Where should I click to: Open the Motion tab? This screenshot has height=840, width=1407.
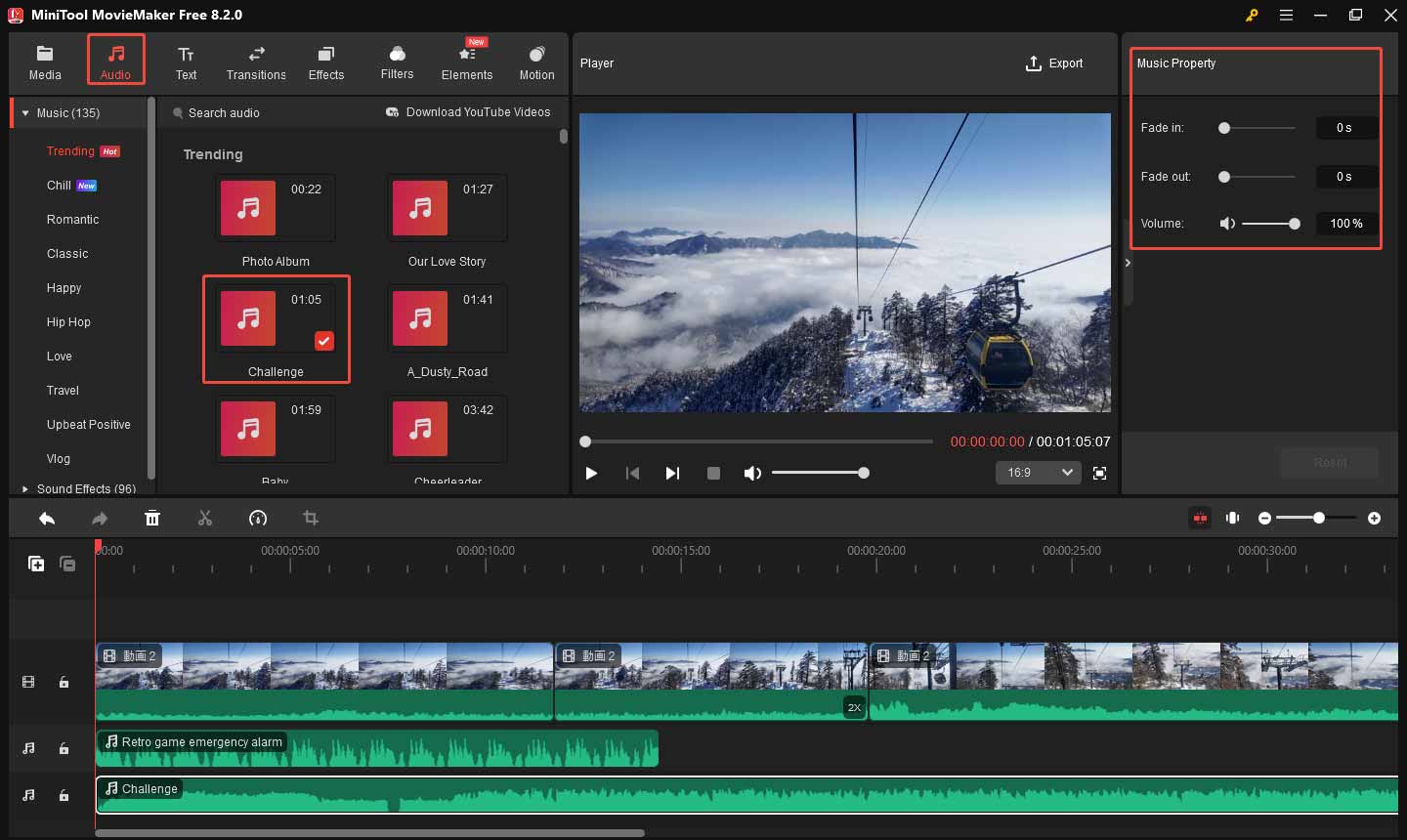click(x=536, y=63)
